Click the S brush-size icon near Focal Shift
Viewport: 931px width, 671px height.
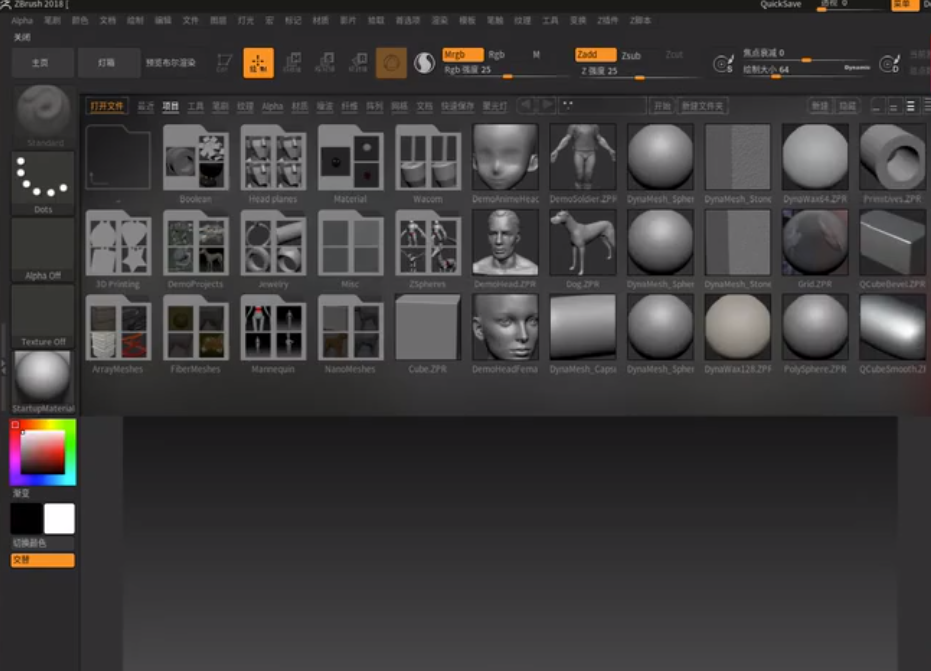pyautogui.click(x=723, y=63)
